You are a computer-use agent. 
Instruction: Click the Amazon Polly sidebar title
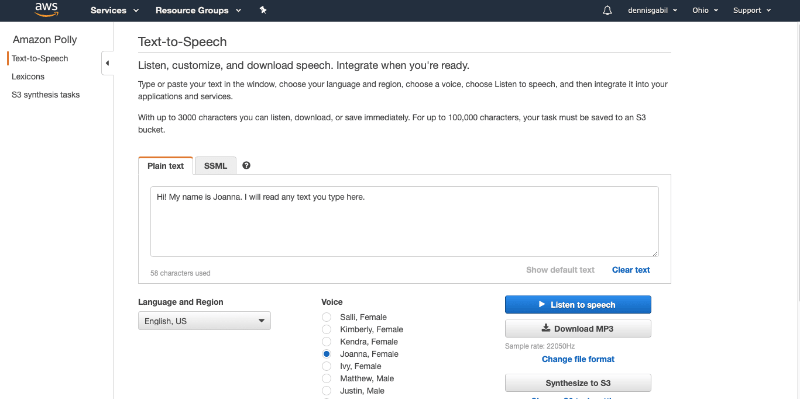tap(45, 40)
